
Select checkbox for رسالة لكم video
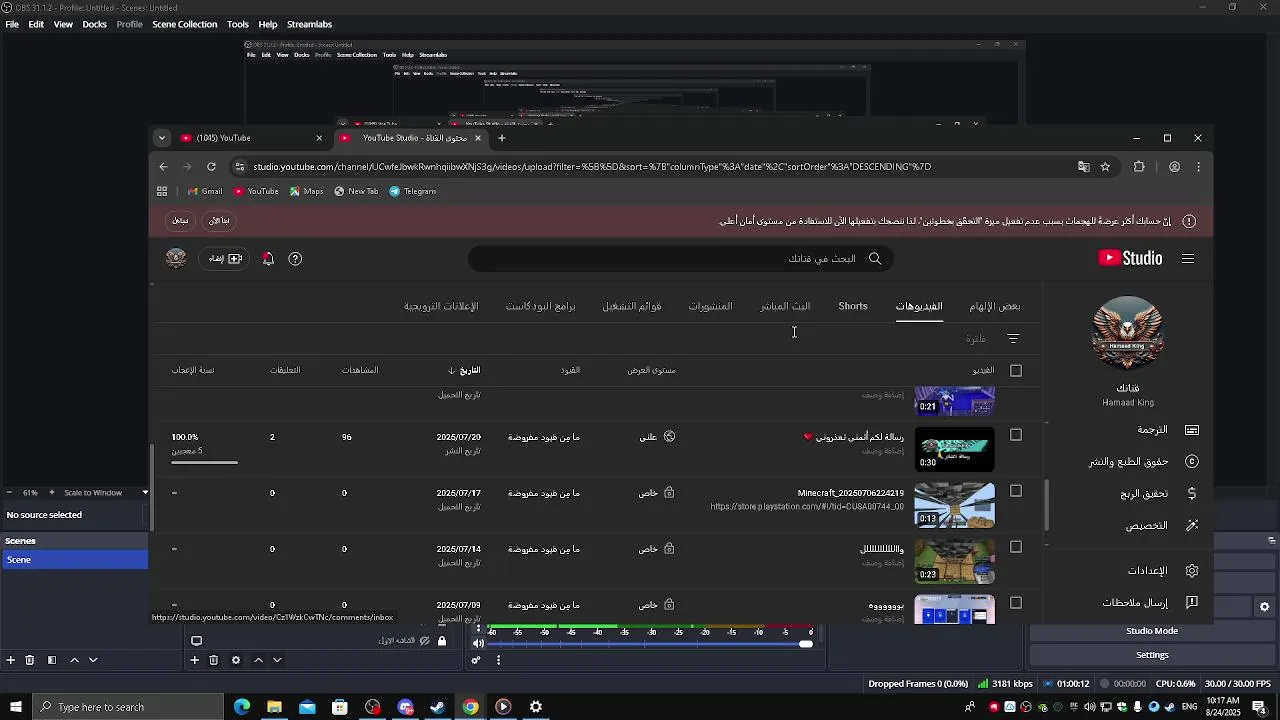click(1016, 435)
